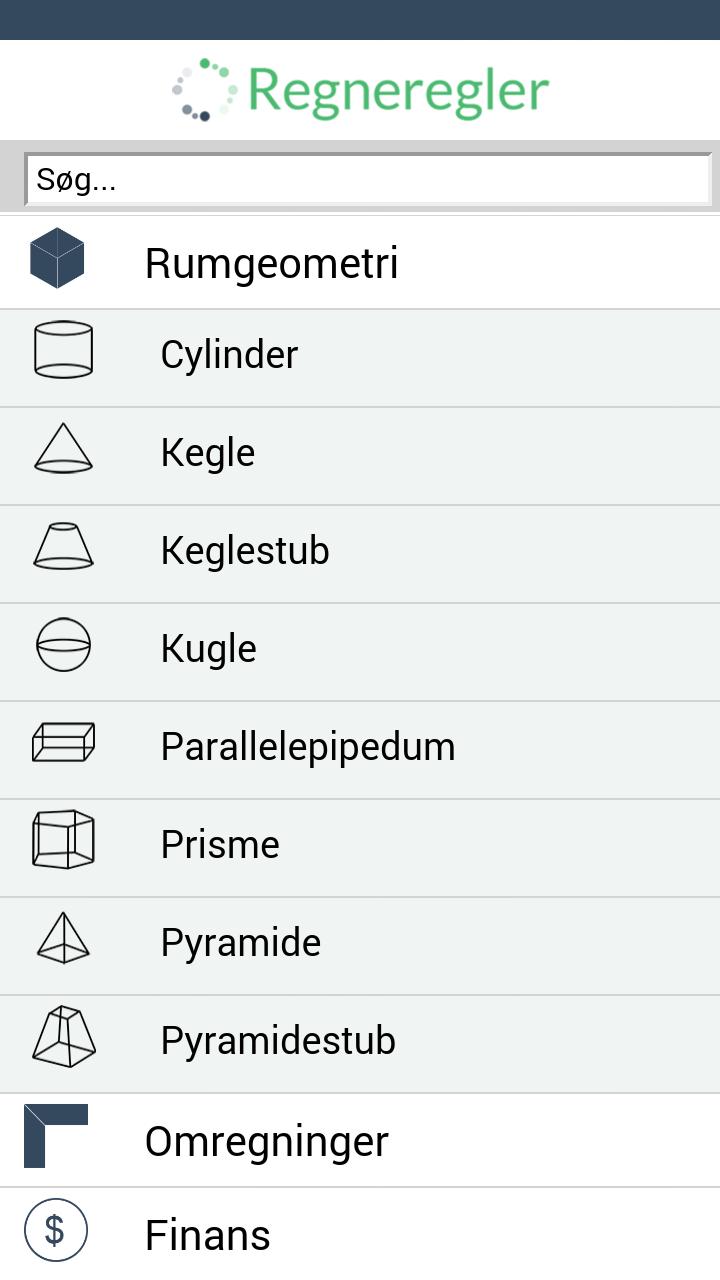Open the Kegle entry
The height and width of the screenshot is (1280, 720).
208,453
